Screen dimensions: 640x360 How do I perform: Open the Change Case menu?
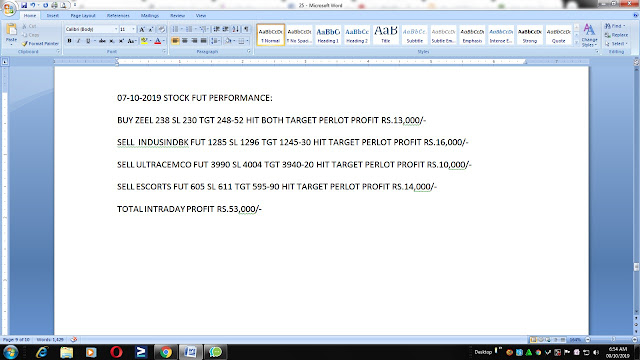point(131,41)
